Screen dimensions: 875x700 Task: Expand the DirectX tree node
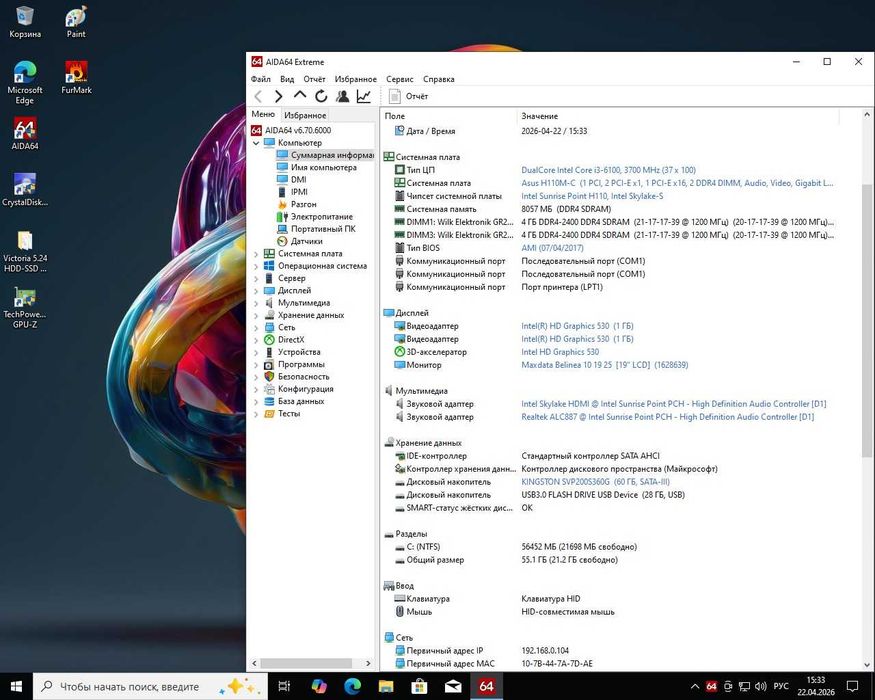[x=256, y=340]
